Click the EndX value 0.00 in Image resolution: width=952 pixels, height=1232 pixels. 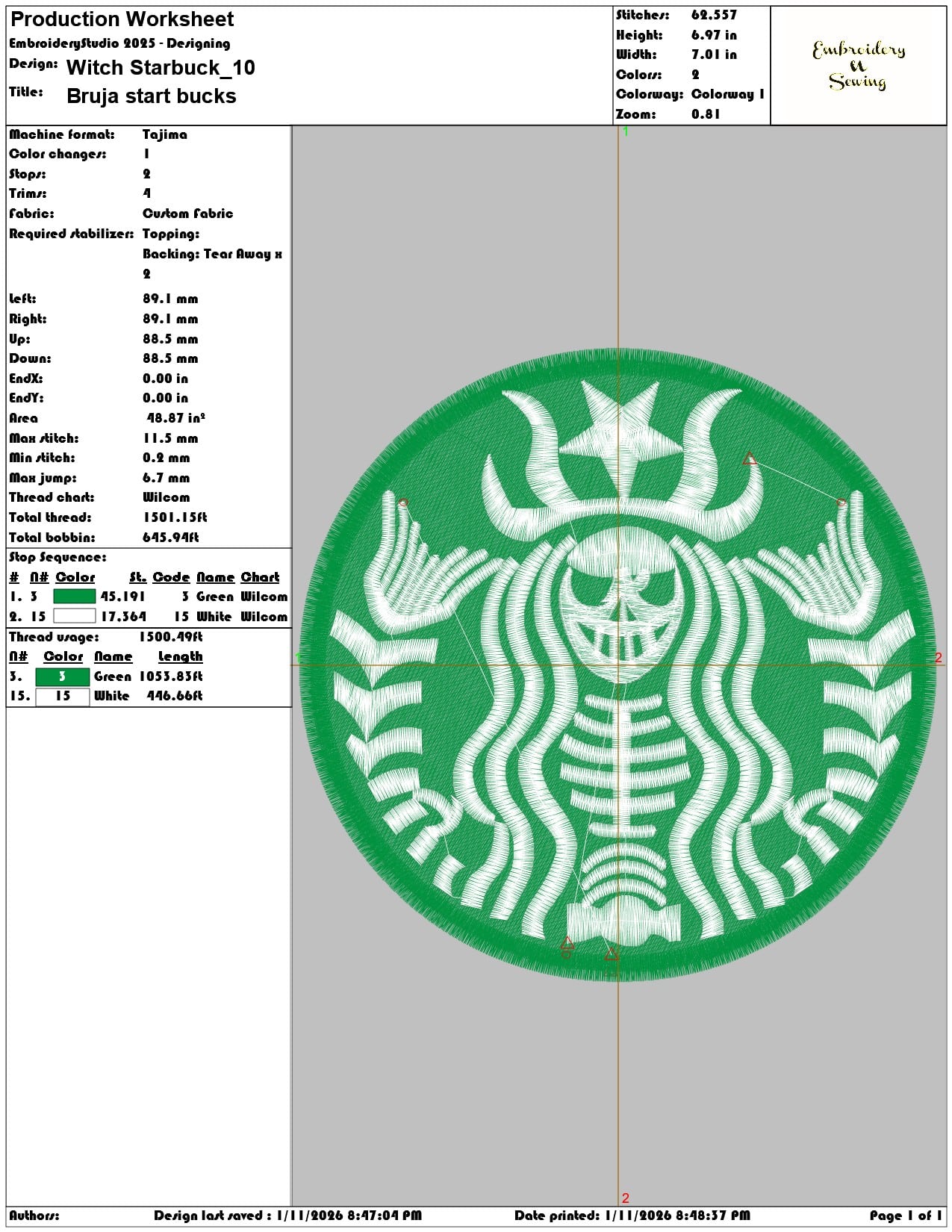click(166, 379)
